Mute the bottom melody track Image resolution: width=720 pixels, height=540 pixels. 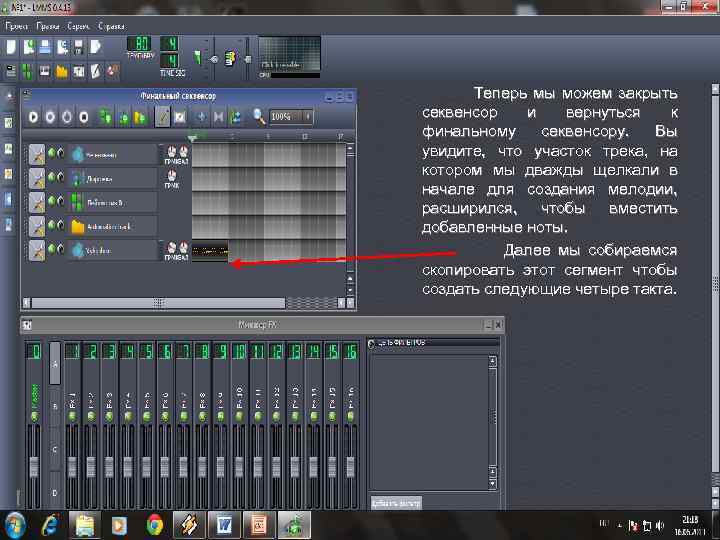(x=52, y=249)
